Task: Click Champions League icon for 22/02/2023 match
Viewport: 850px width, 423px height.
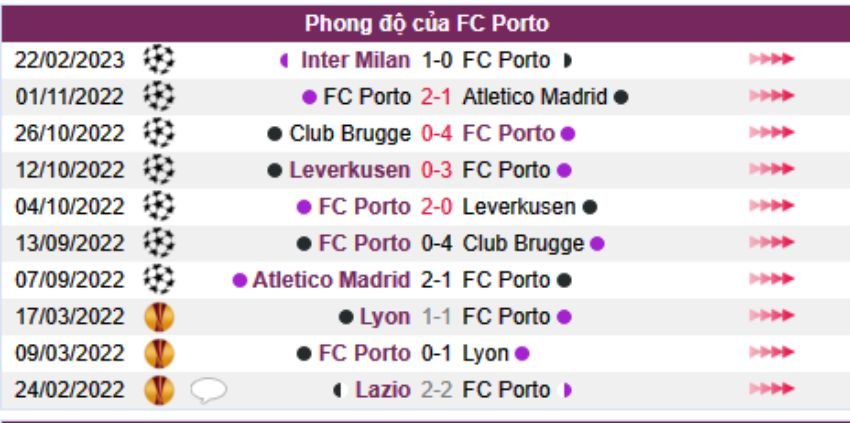Action: [x=158, y=60]
